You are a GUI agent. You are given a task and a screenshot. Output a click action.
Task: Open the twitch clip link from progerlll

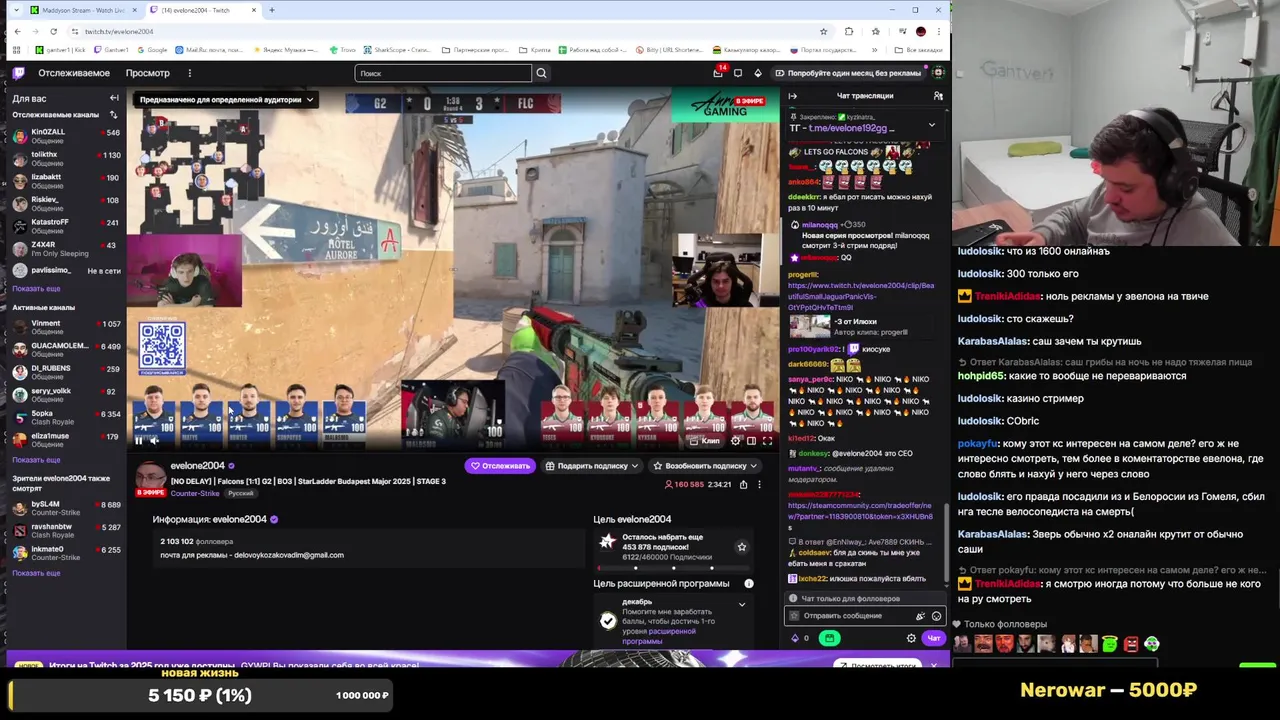(x=860, y=296)
